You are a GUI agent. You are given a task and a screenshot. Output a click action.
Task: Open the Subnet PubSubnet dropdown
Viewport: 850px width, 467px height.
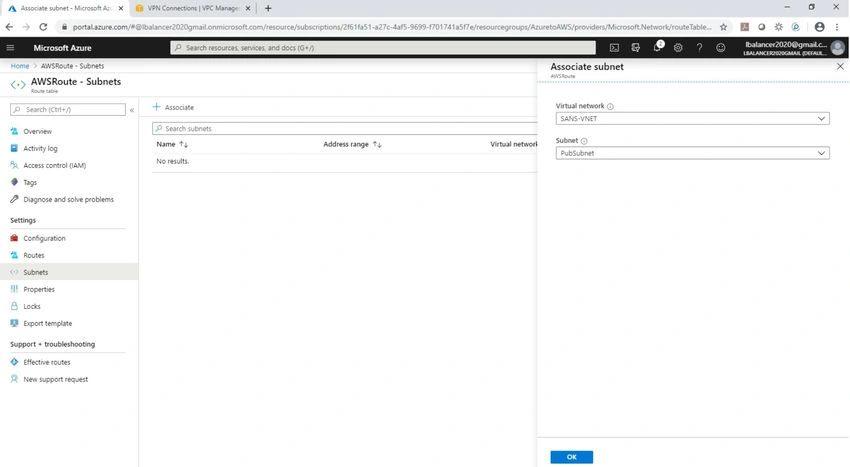click(x=692, y=153)
